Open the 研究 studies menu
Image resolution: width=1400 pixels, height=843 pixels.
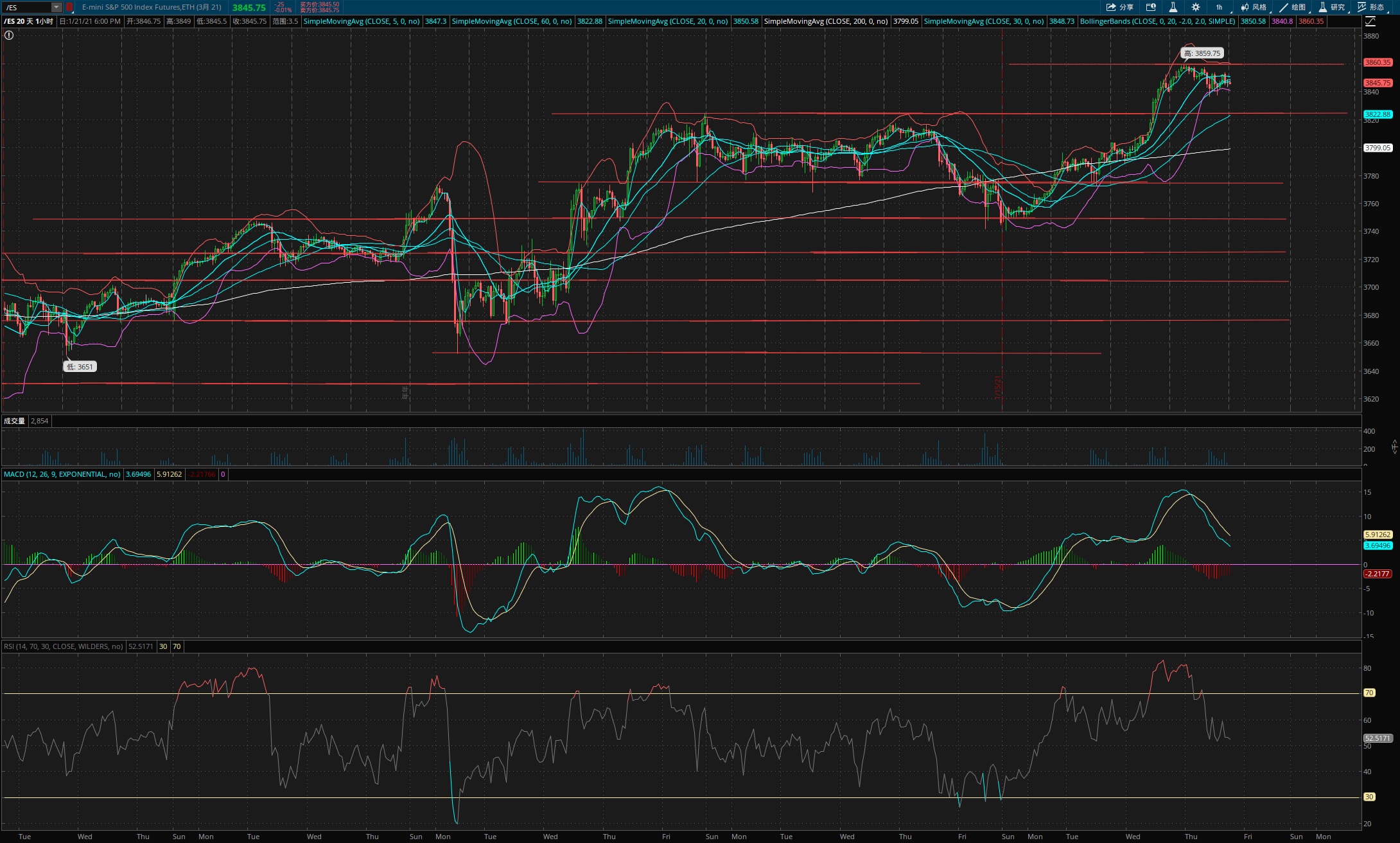(x=1331, y=7)
